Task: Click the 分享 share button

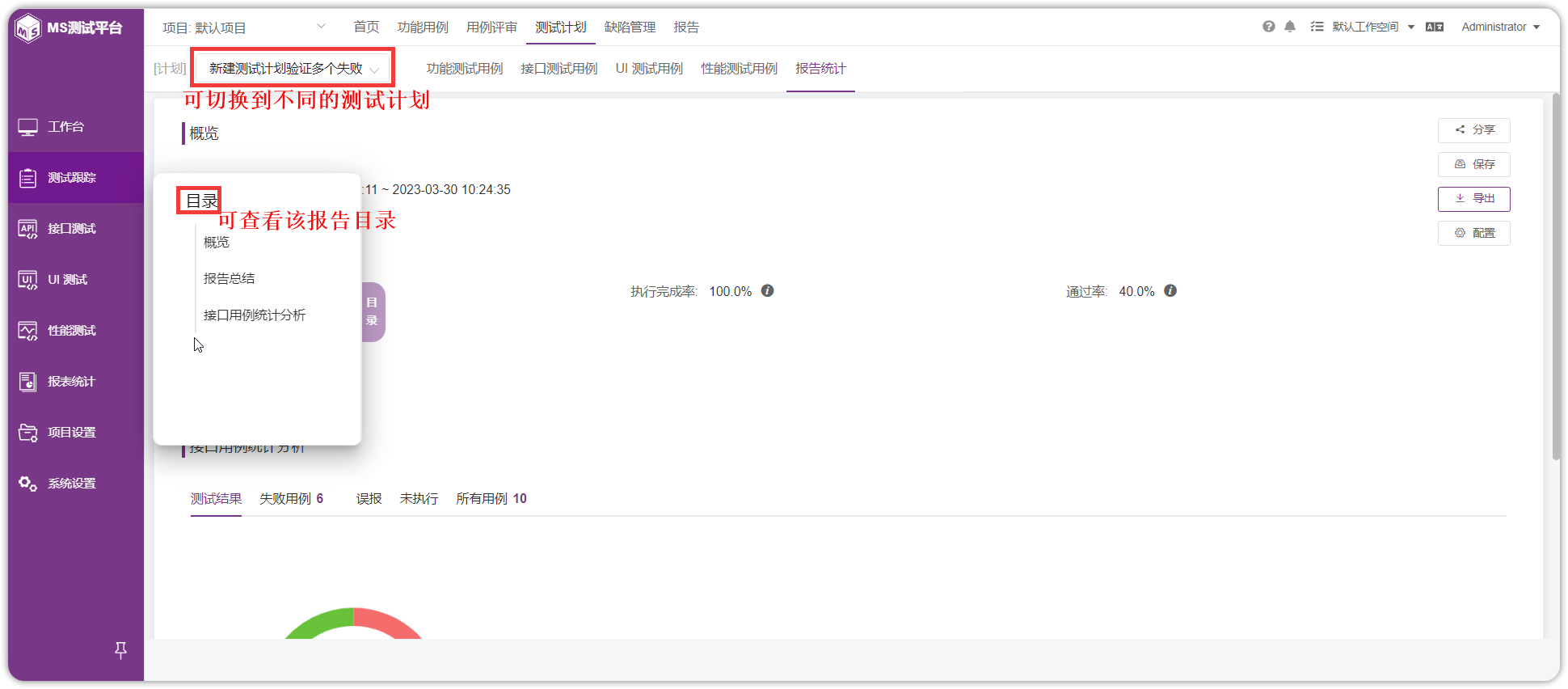Action: 1474,130
